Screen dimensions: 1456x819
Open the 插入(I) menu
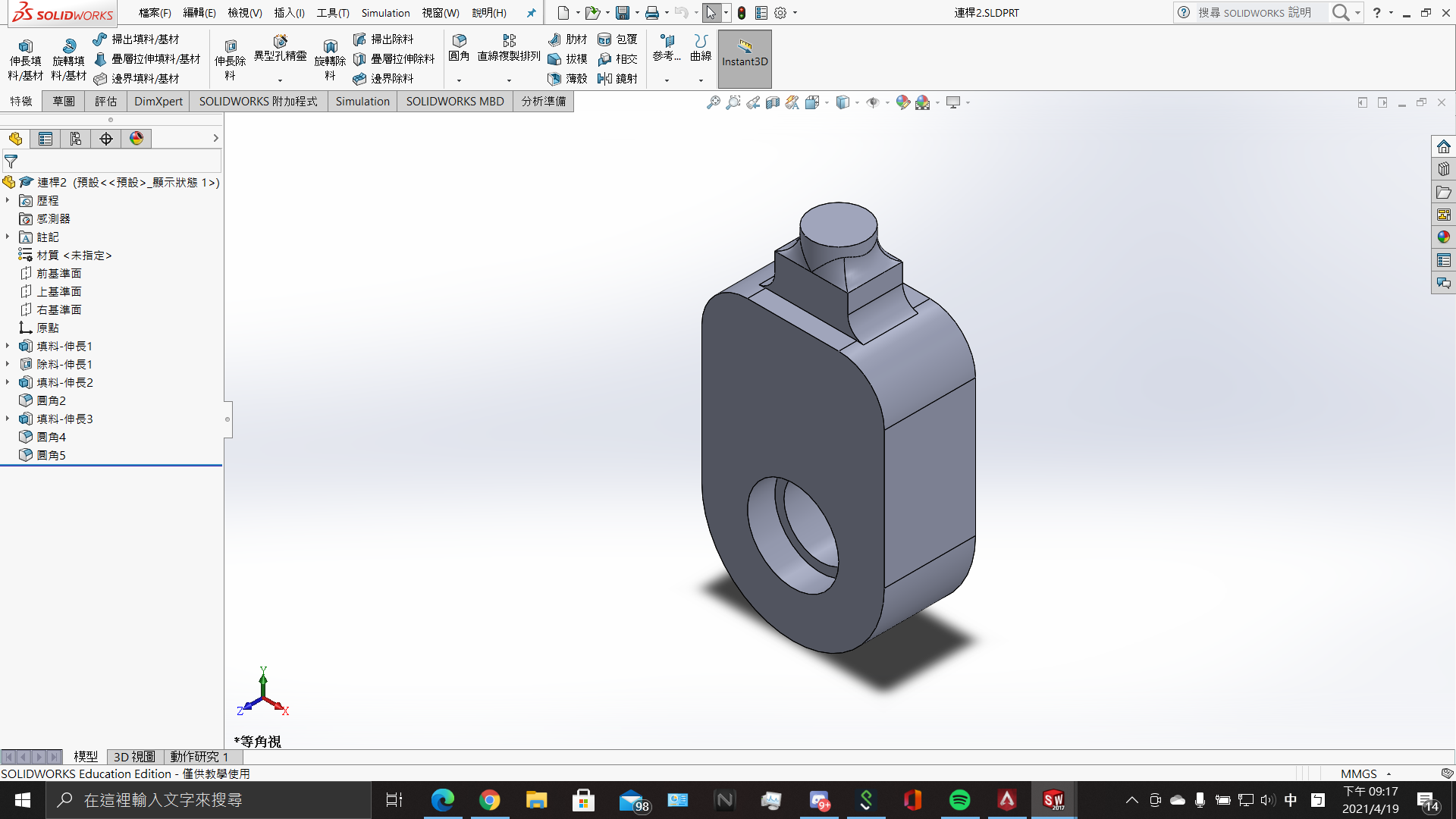(289, 13)
